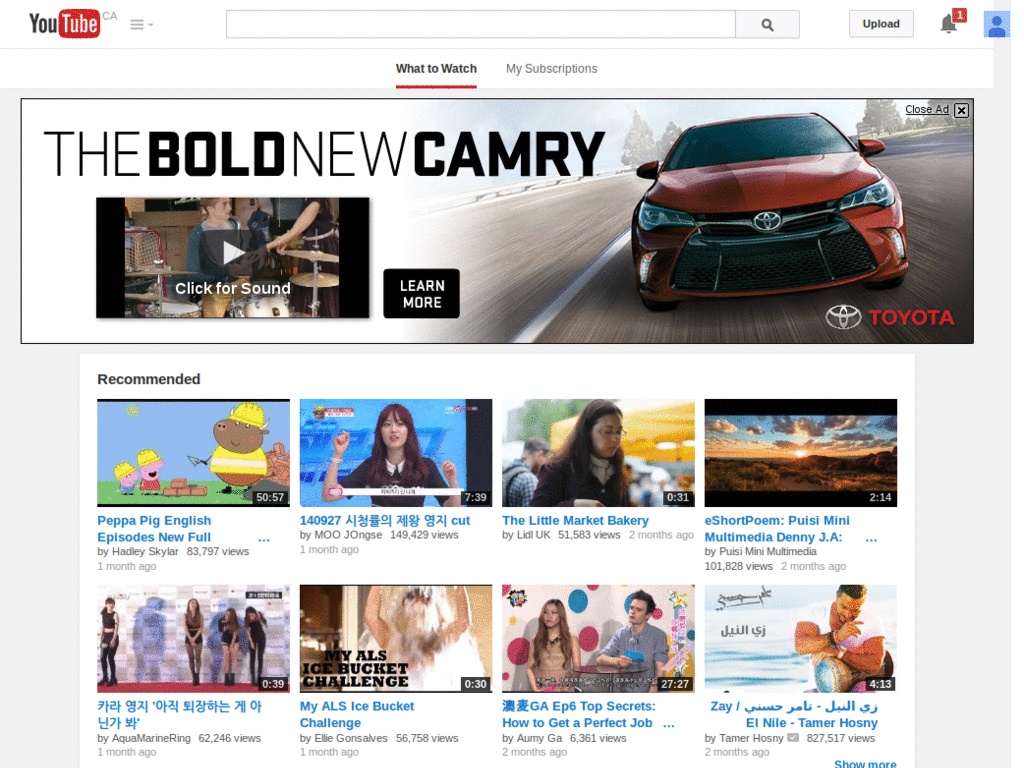Image resolution: width=1024 pixels, height=768 pixels.
Task: Click Show more recommended videos
Action: coord(865,763)
